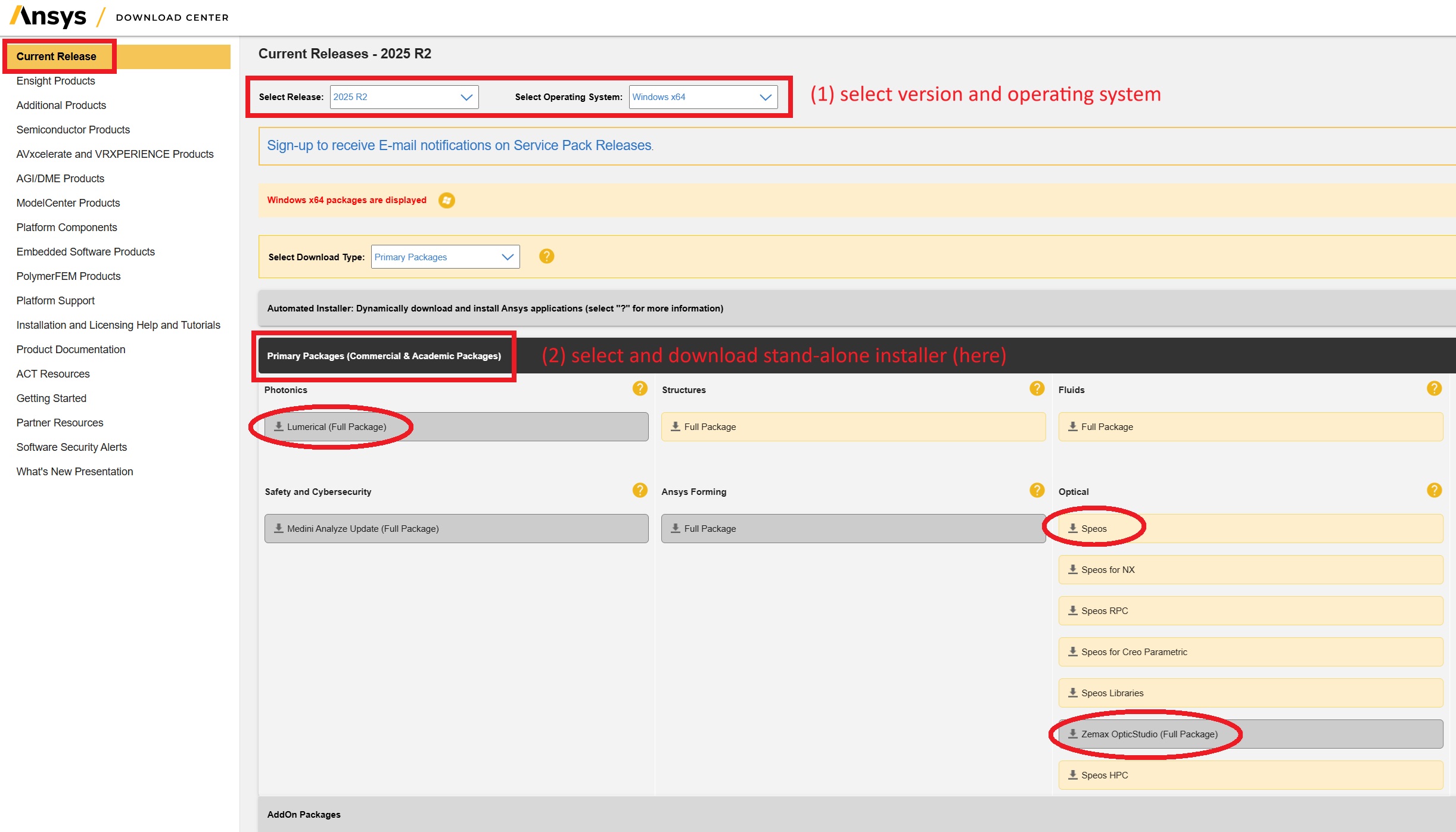
Task: Click download icon for Speos HPC
Action: [1072, 775]
